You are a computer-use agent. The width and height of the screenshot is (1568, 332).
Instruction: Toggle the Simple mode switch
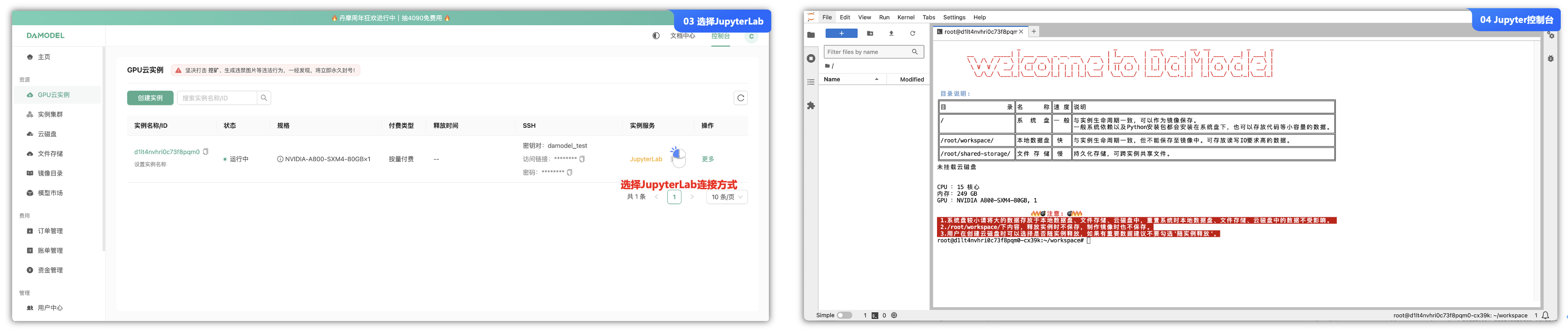pyautogui.click(x=844, y=315)
